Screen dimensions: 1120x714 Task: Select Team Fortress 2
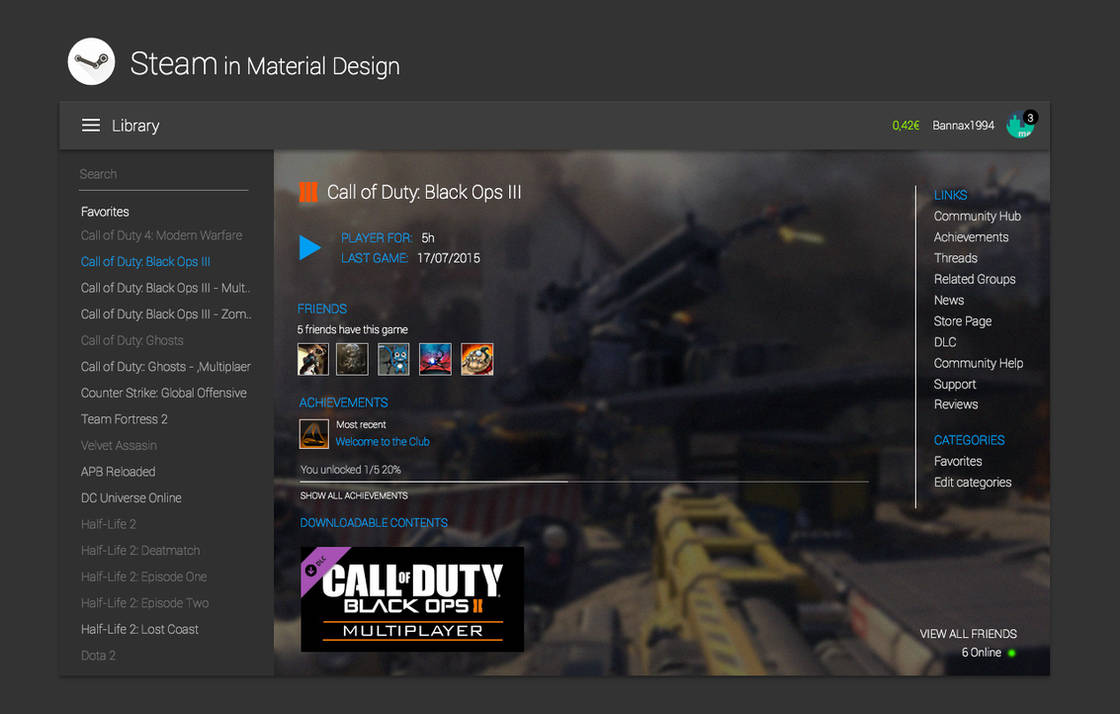pos(124,419)
